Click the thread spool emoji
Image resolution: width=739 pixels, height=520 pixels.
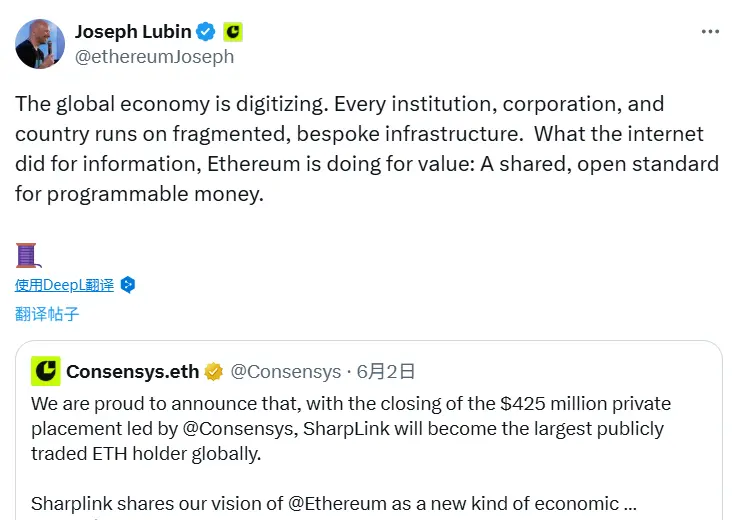27,254
